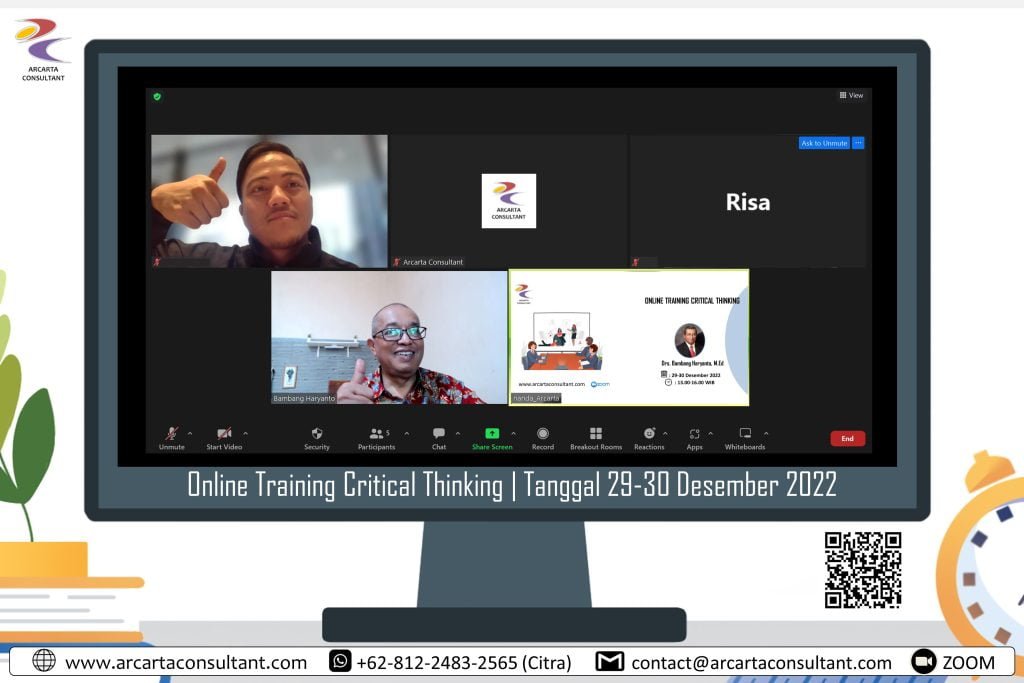The width and height of the screenshot is (1024, 683).
Task: Open the View layout menu
Action: [x=851, y=96]
